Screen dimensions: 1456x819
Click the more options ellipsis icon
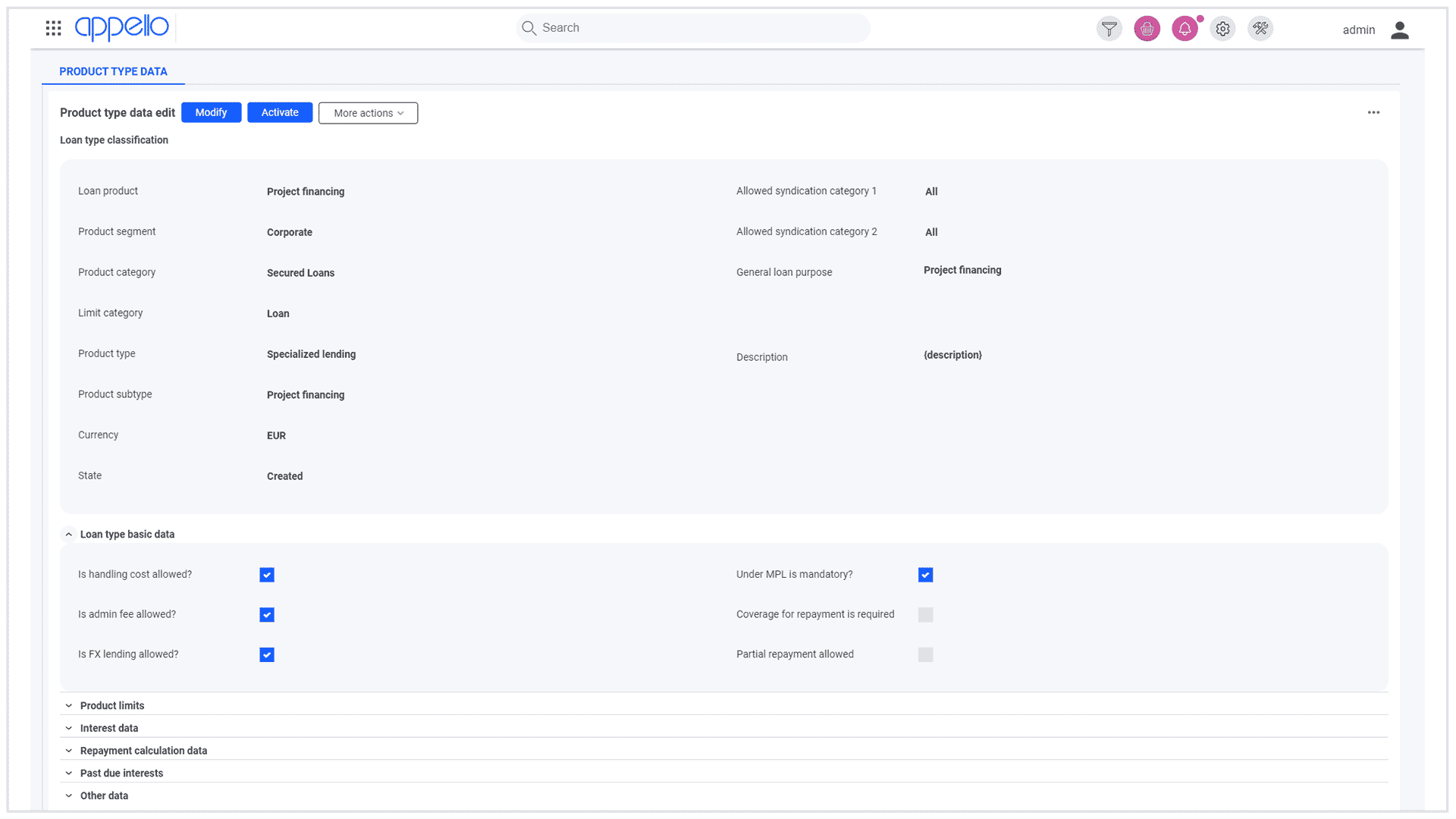(1374, 112)
